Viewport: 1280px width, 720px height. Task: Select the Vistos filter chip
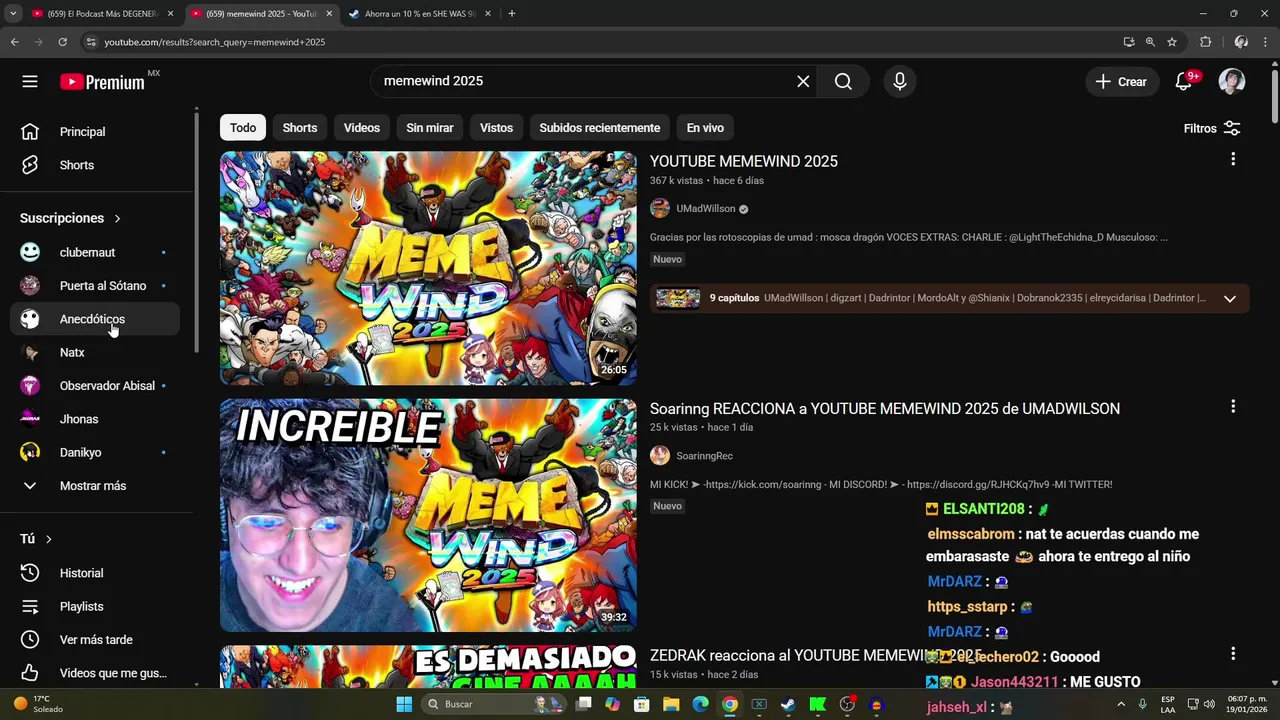[x=496, y=128]
